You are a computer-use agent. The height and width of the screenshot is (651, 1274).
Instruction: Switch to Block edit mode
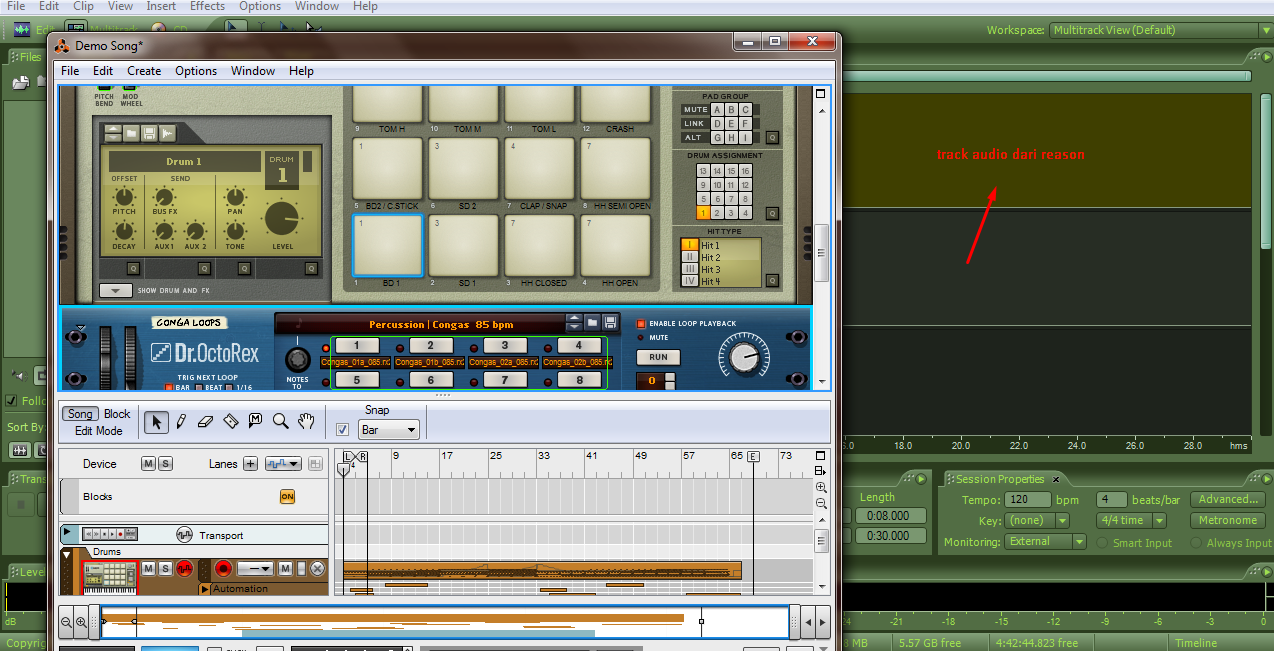[x=117, y=414]
